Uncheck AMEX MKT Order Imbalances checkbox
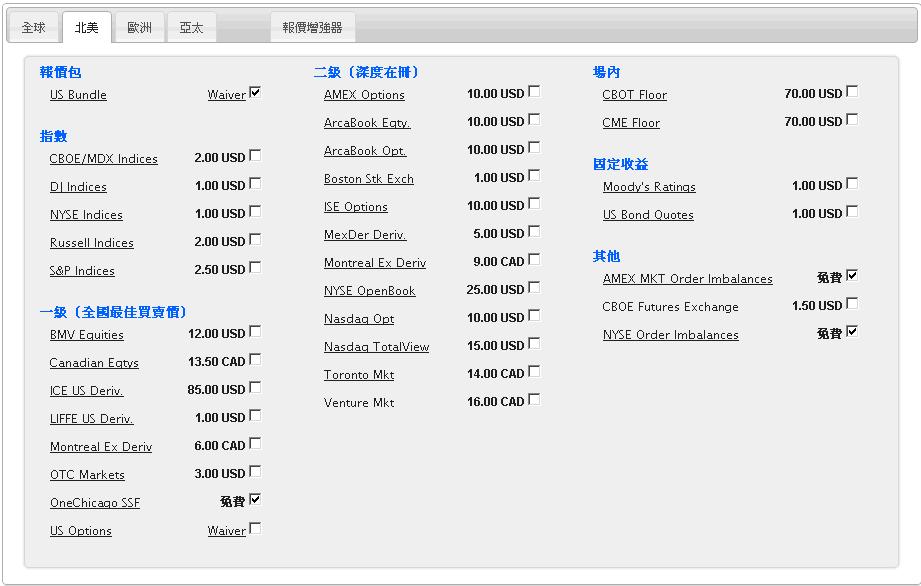Screen dimensions: 921x586 pos(852,275)
